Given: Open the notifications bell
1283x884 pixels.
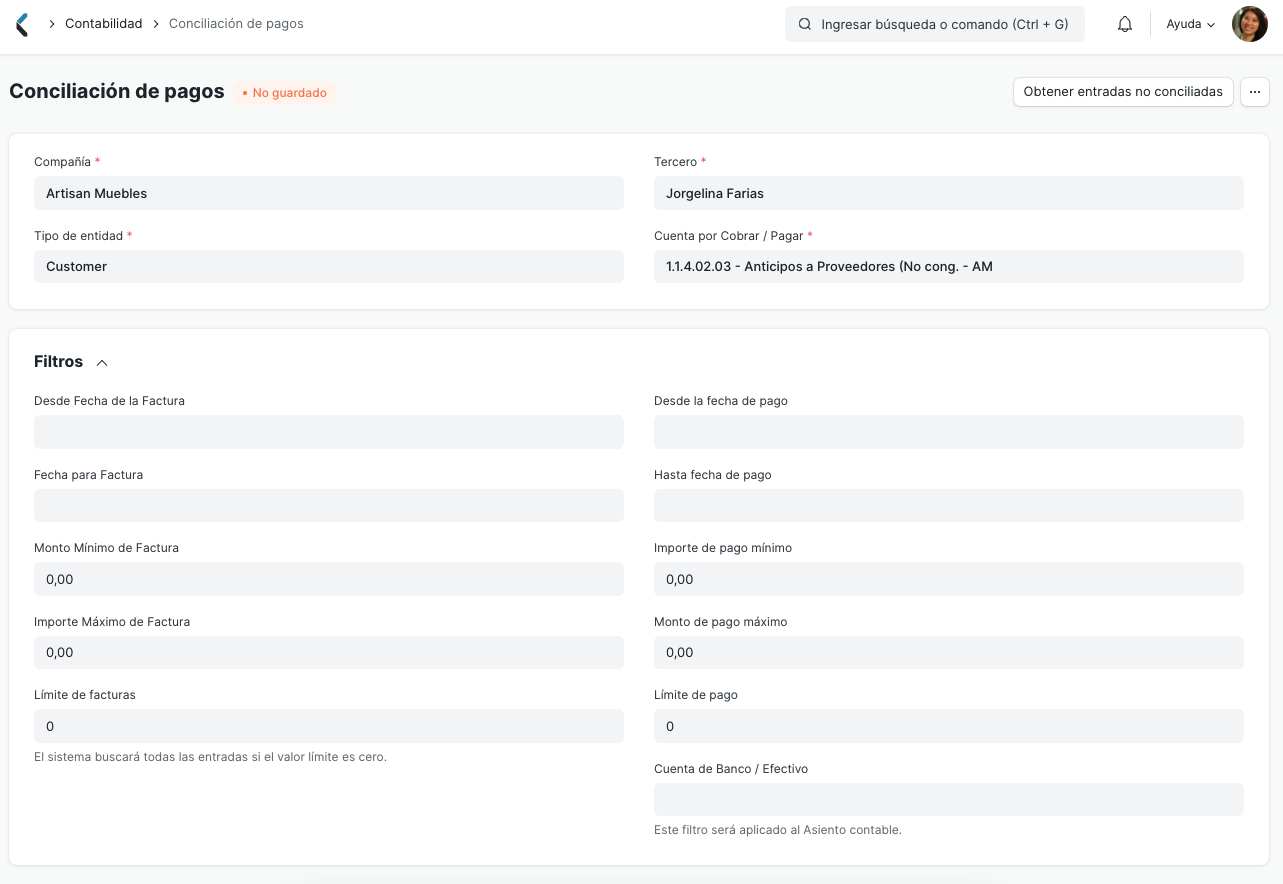Looking at the screenshot, I should point(1125,24).
